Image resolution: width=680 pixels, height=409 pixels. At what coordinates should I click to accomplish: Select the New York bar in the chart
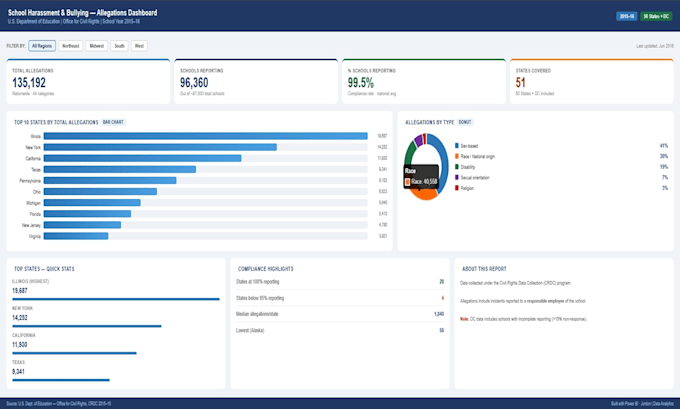[x=160, y=147]
